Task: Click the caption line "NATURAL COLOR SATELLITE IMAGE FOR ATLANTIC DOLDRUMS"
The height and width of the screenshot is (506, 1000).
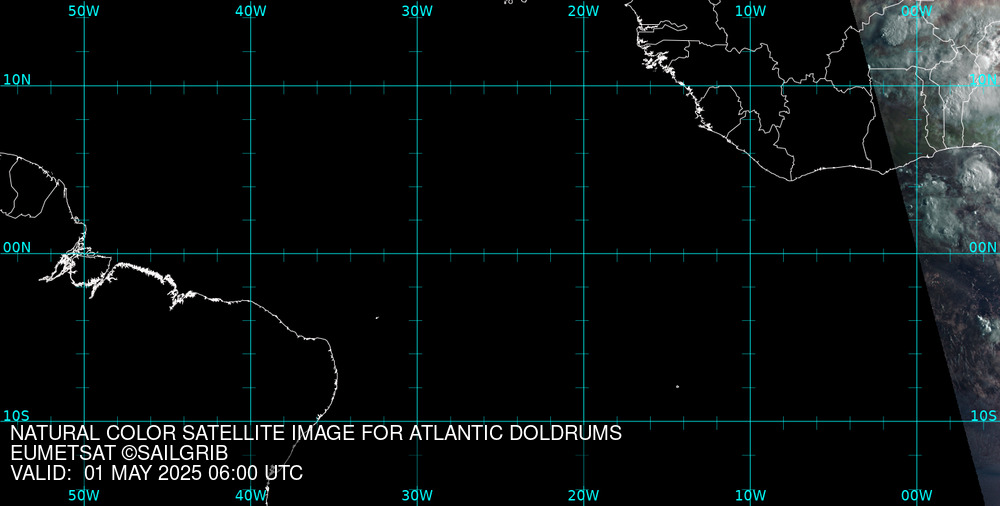Action: 316,433
